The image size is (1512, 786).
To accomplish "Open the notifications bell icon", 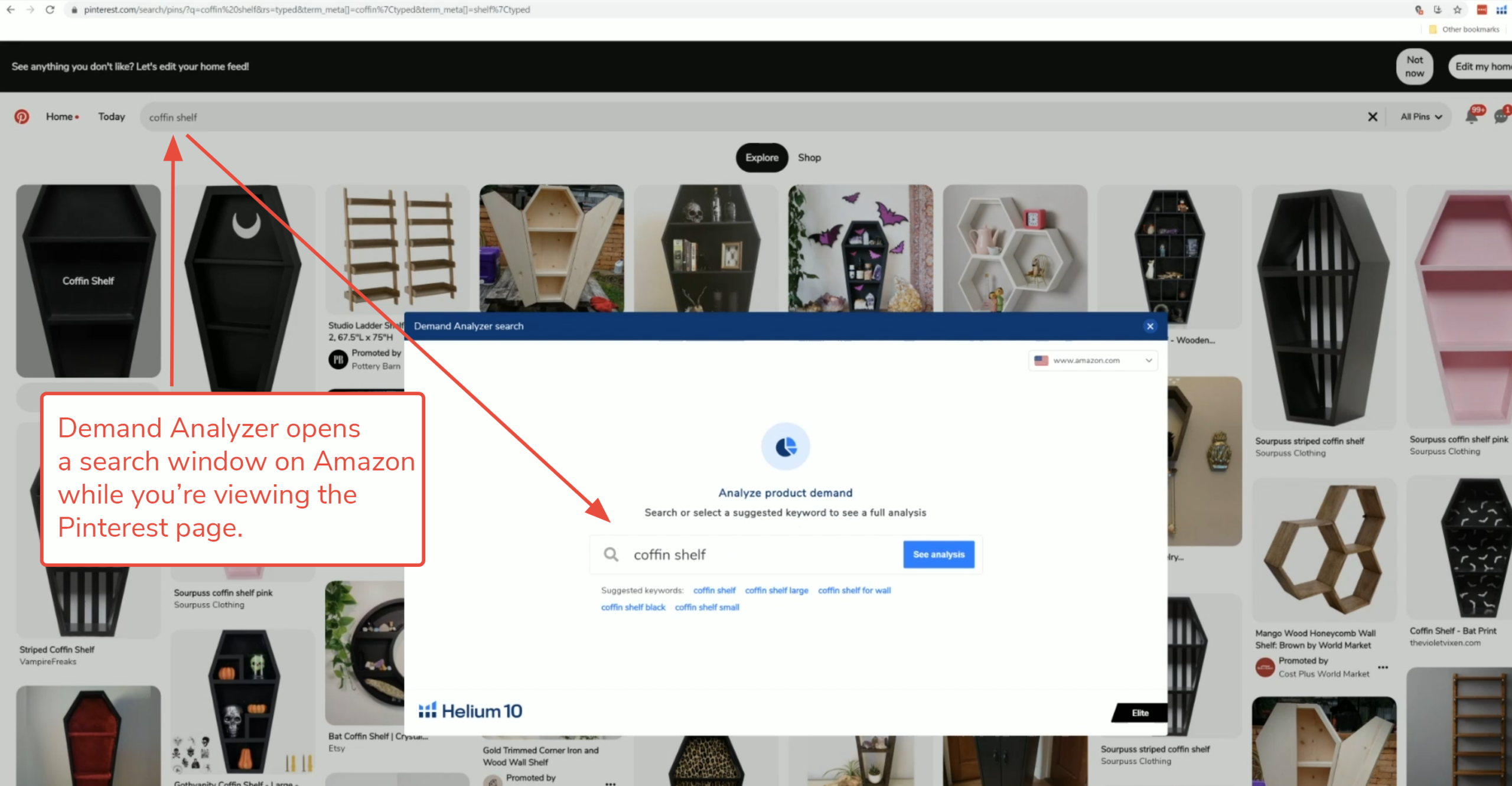I will tap(1471, 116).
